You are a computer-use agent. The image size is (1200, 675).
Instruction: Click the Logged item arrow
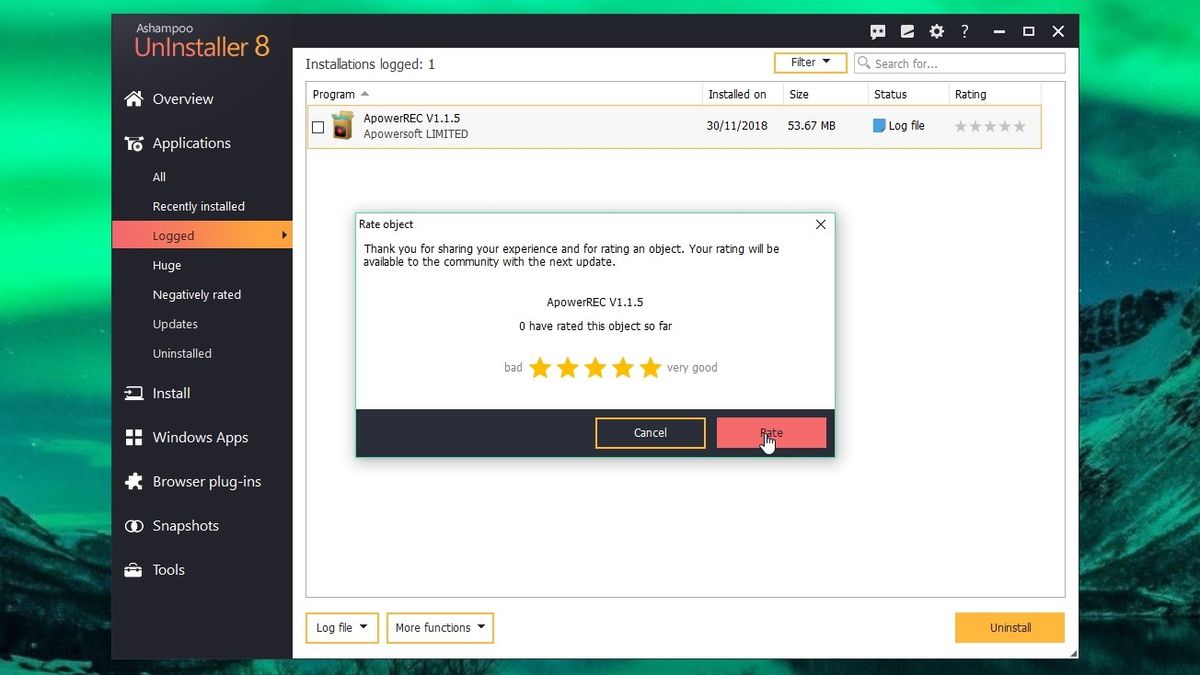point(284,235)
